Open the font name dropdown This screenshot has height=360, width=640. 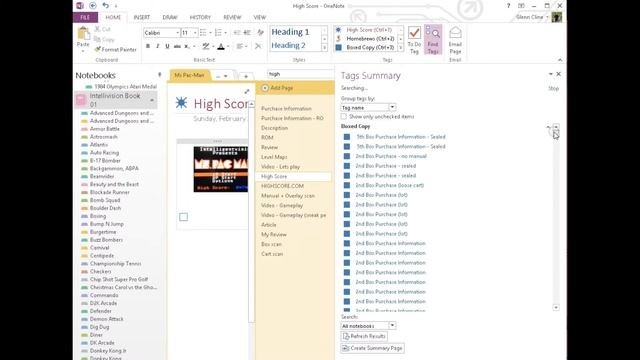[x=178, y=33]
